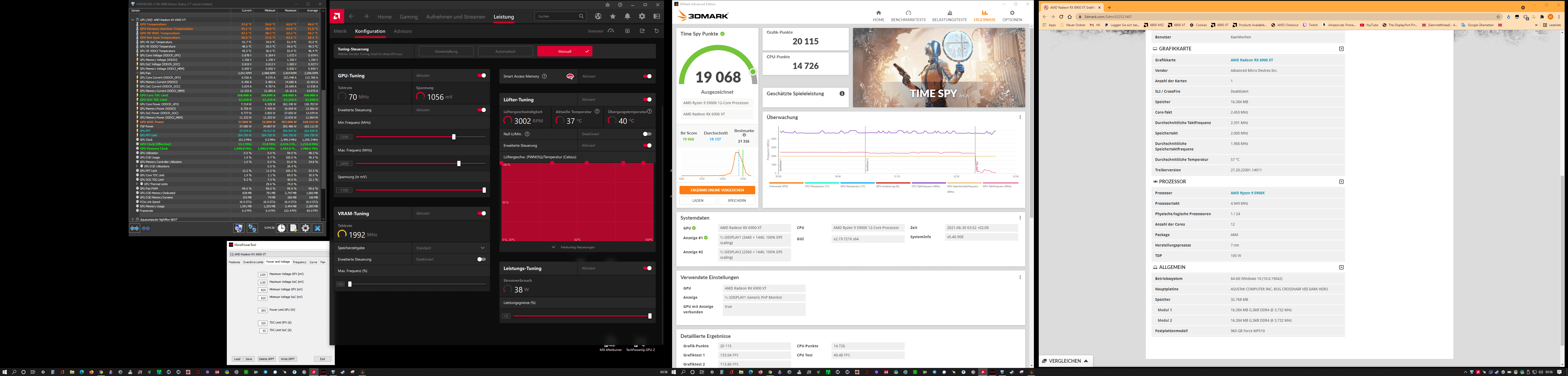The height and width of the screenshot is (376, 1568).
Task: Open GPU selector in MorePowerTool
Action: point(279,254)
